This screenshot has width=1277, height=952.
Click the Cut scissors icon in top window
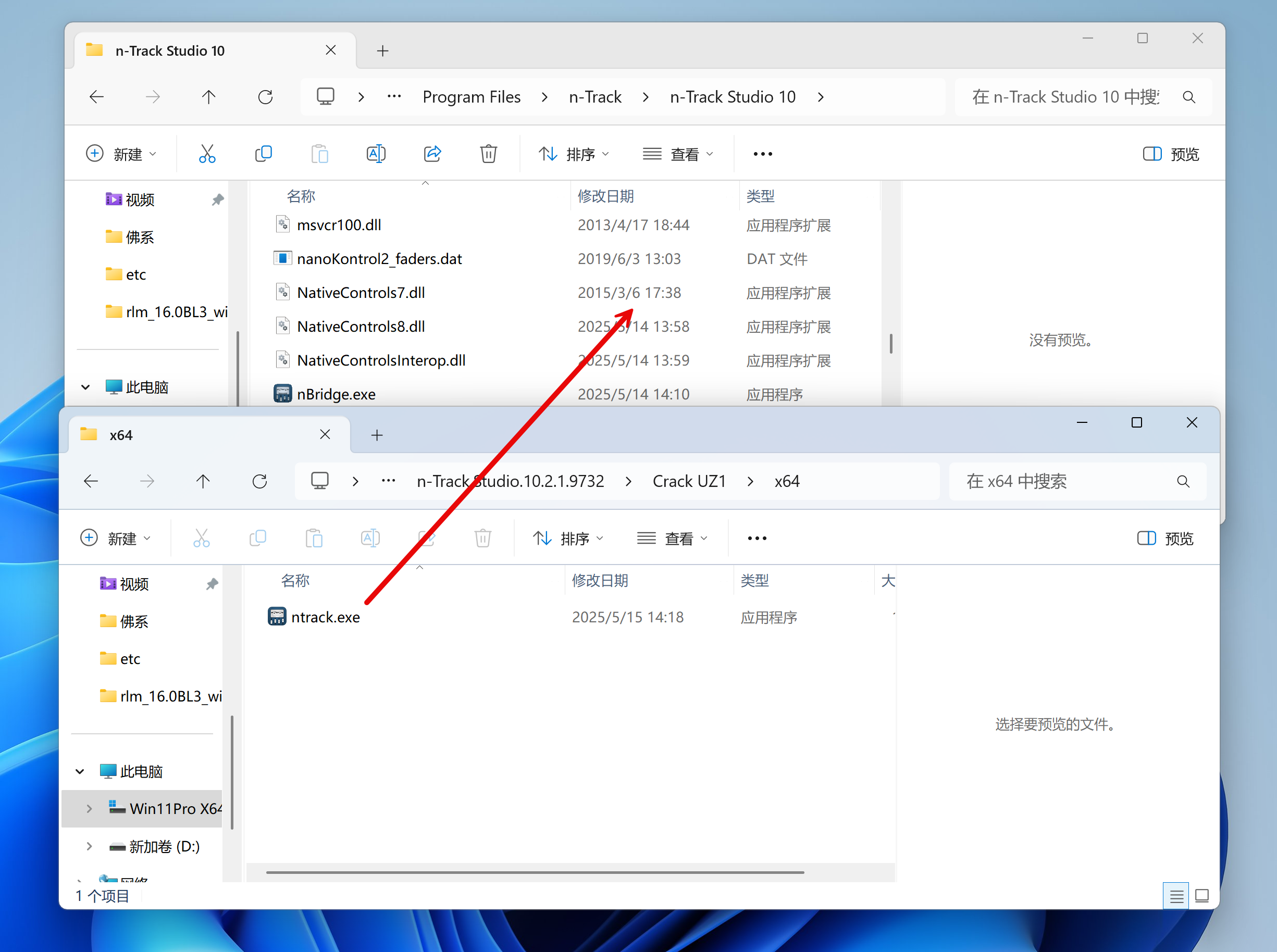pyautogui.click(x=207, y=154)
